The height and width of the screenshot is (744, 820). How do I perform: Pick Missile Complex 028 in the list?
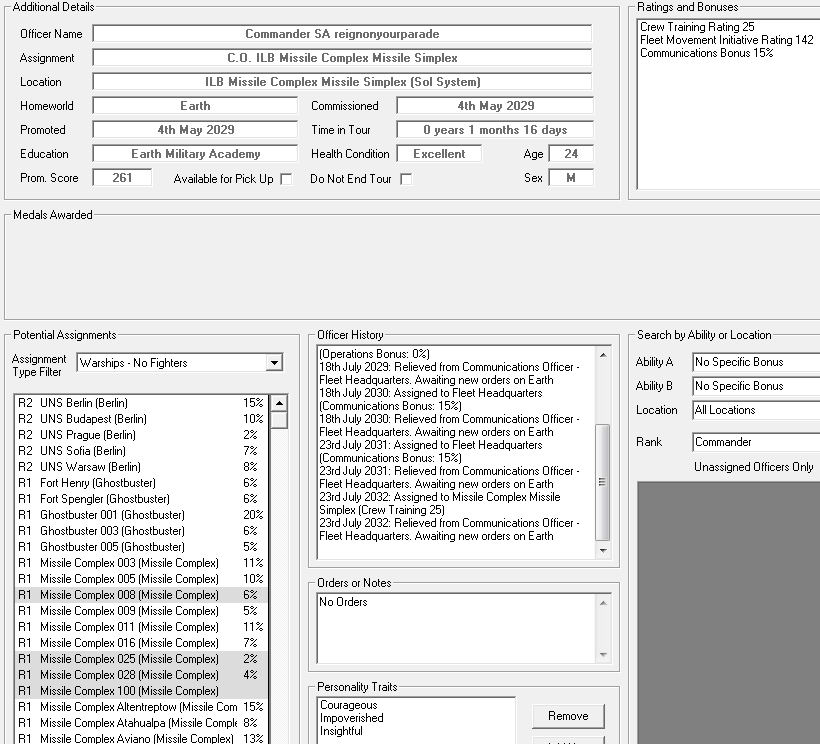click(x=141, y=675)
